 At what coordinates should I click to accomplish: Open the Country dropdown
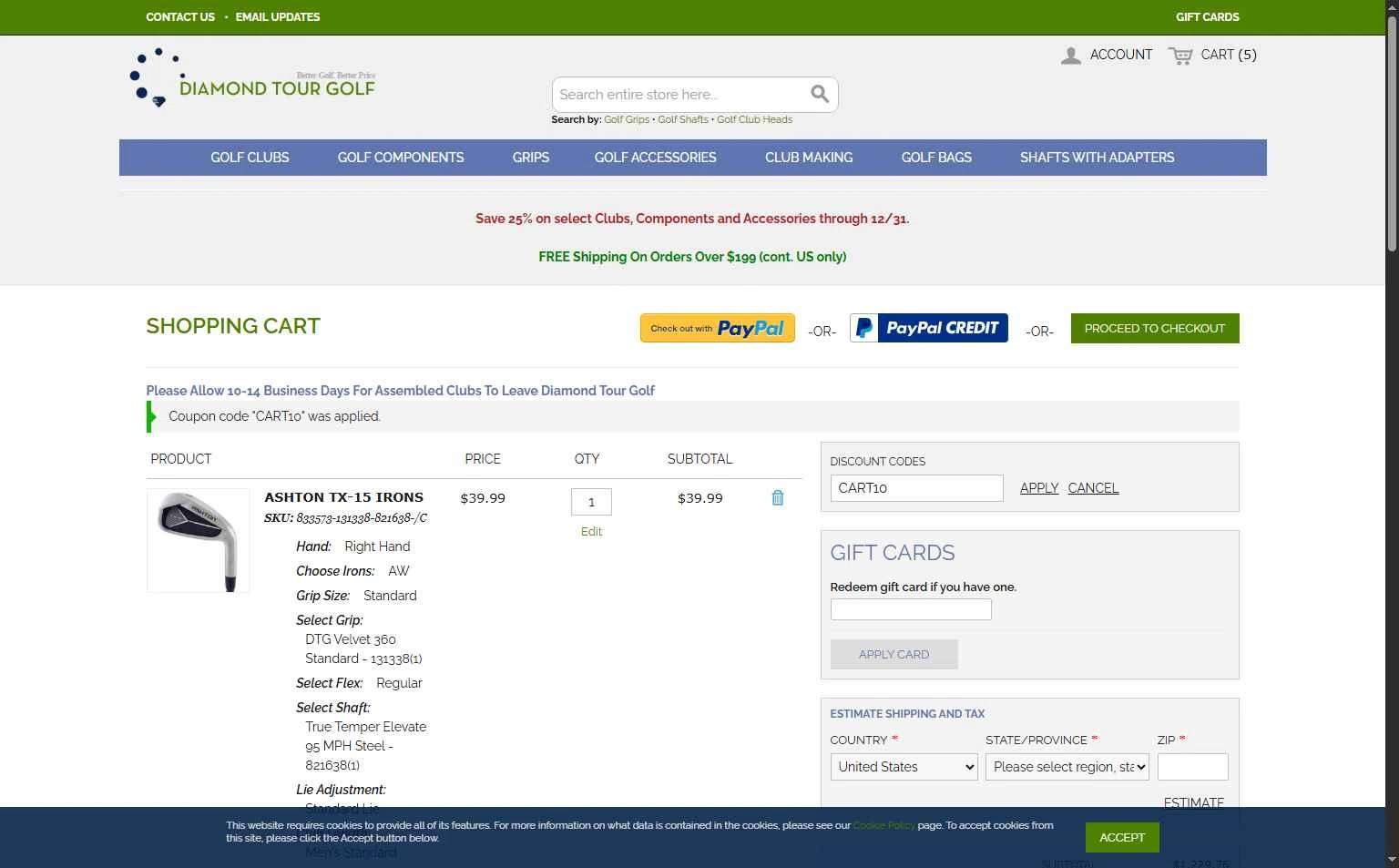(904, 767)
